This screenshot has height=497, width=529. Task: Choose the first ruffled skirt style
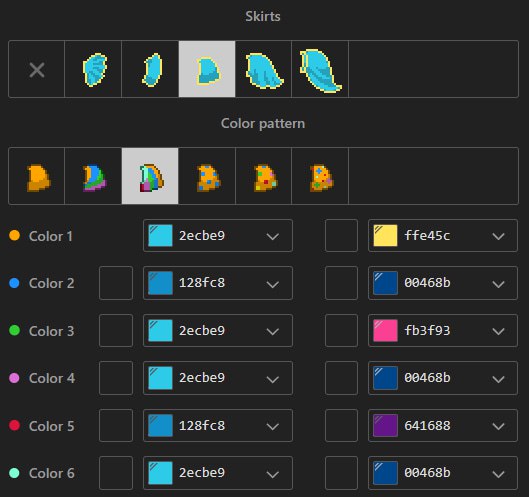tap(93, 69)
